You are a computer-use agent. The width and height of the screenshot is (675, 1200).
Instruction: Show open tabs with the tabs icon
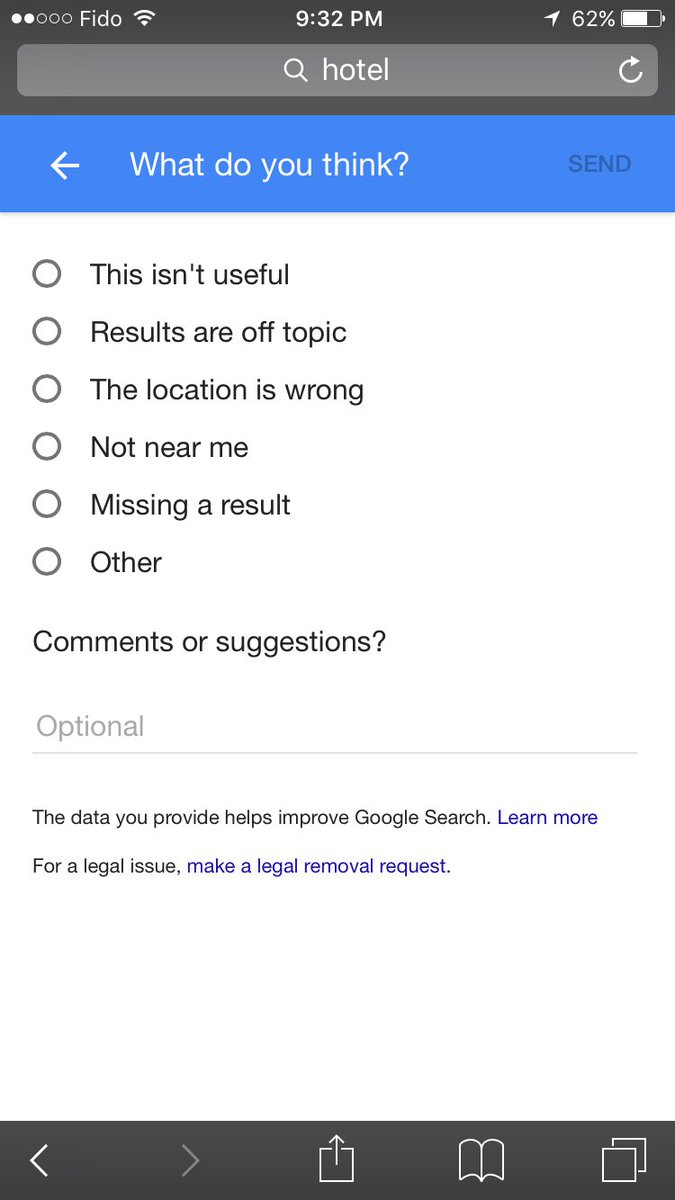point(624,1161)
